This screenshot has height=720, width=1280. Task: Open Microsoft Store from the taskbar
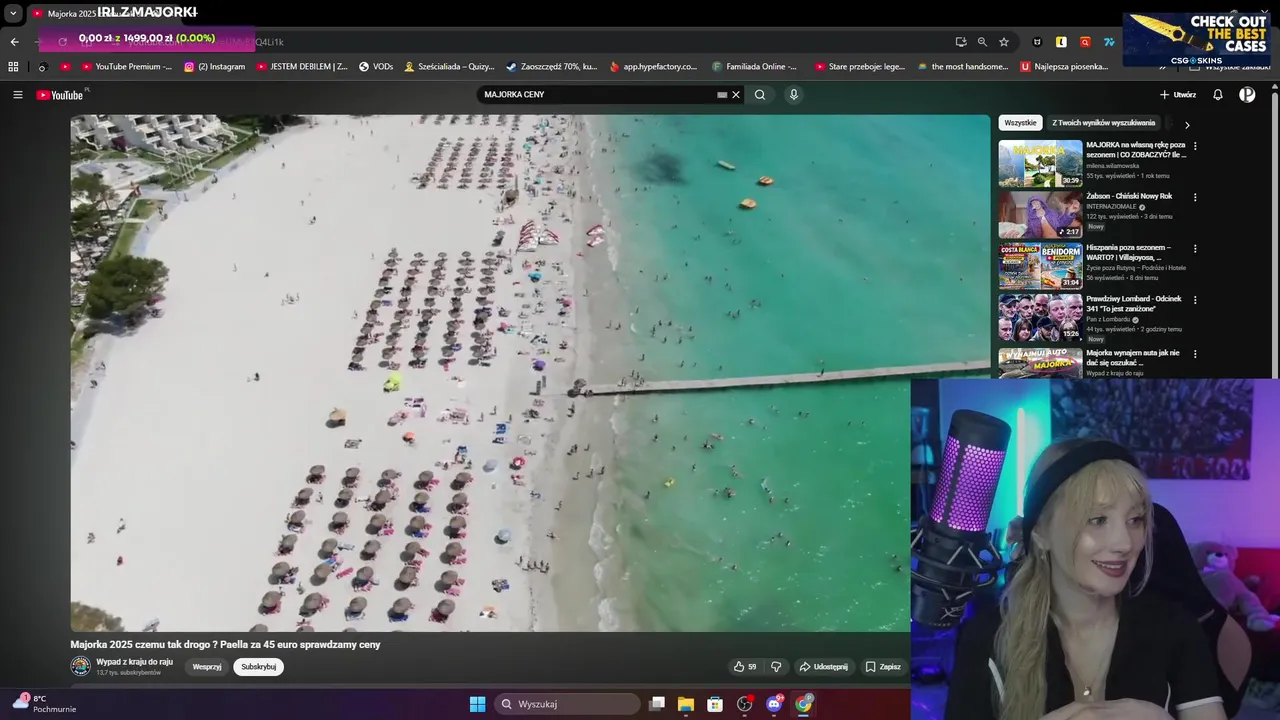(715, 704)
